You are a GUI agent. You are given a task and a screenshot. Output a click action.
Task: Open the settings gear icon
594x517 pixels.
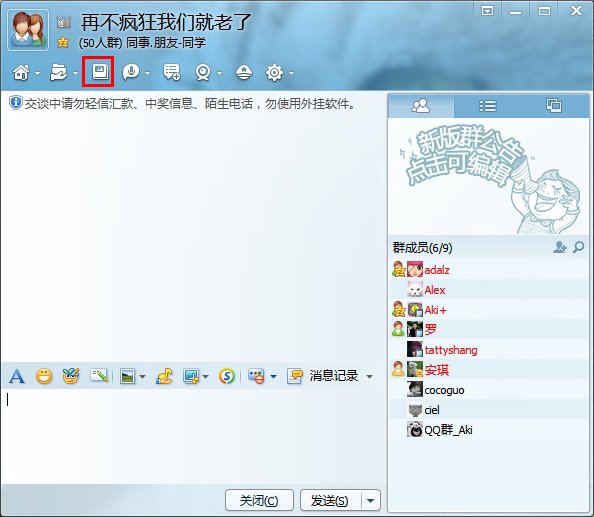pos(274,72)
